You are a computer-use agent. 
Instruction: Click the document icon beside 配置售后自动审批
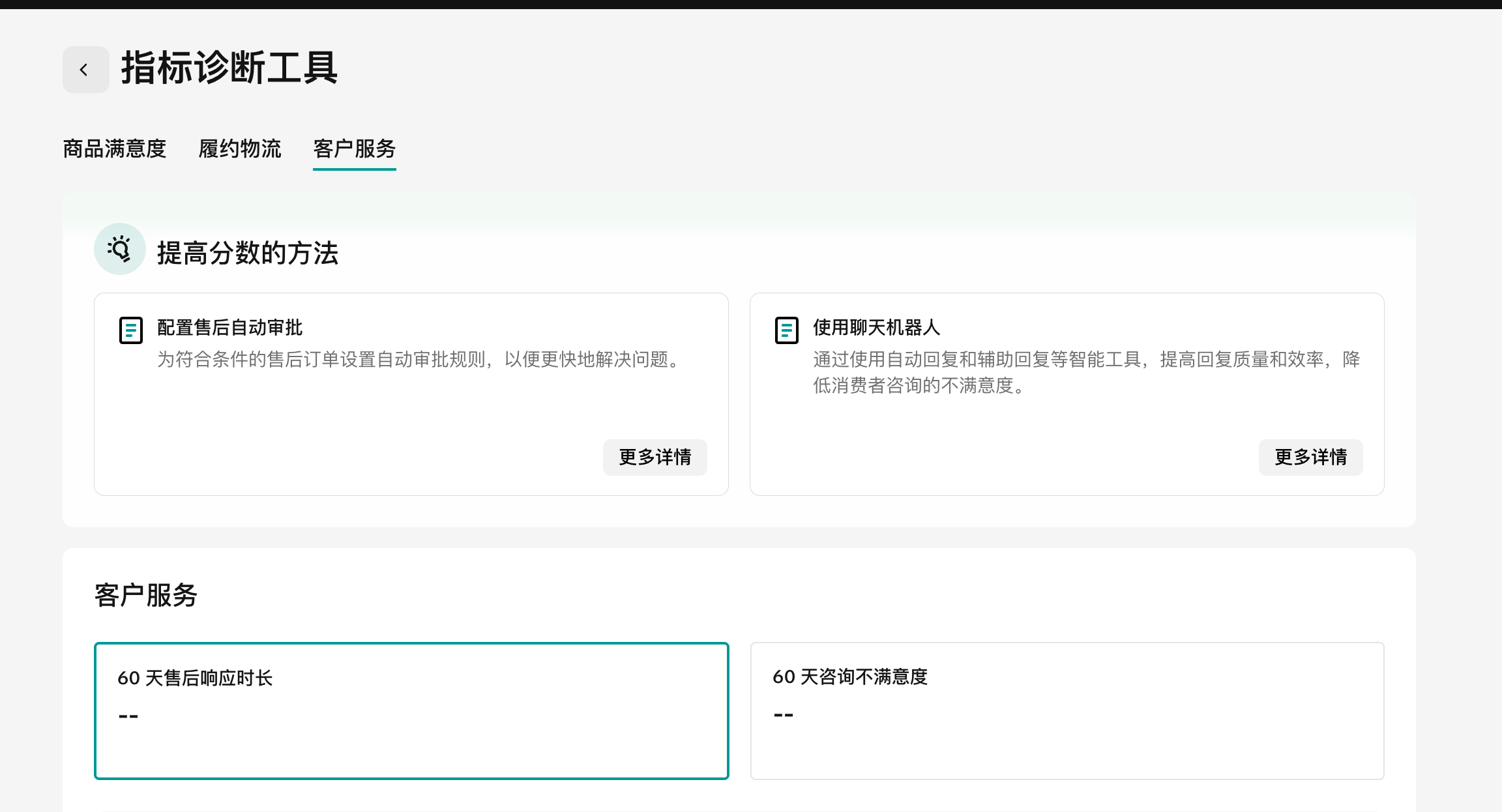click(131, 330)
